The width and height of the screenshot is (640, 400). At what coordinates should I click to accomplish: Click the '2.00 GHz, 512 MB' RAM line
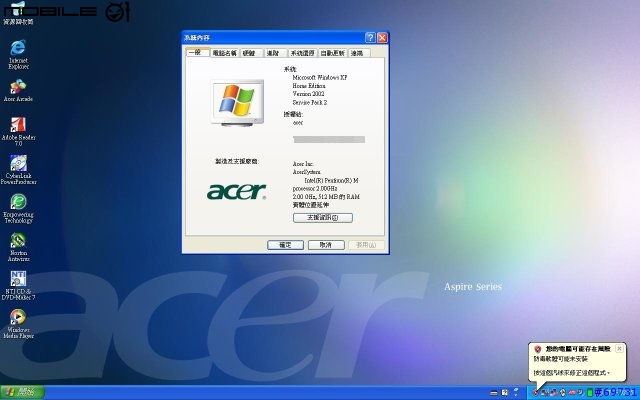click(x=326, y=197)
